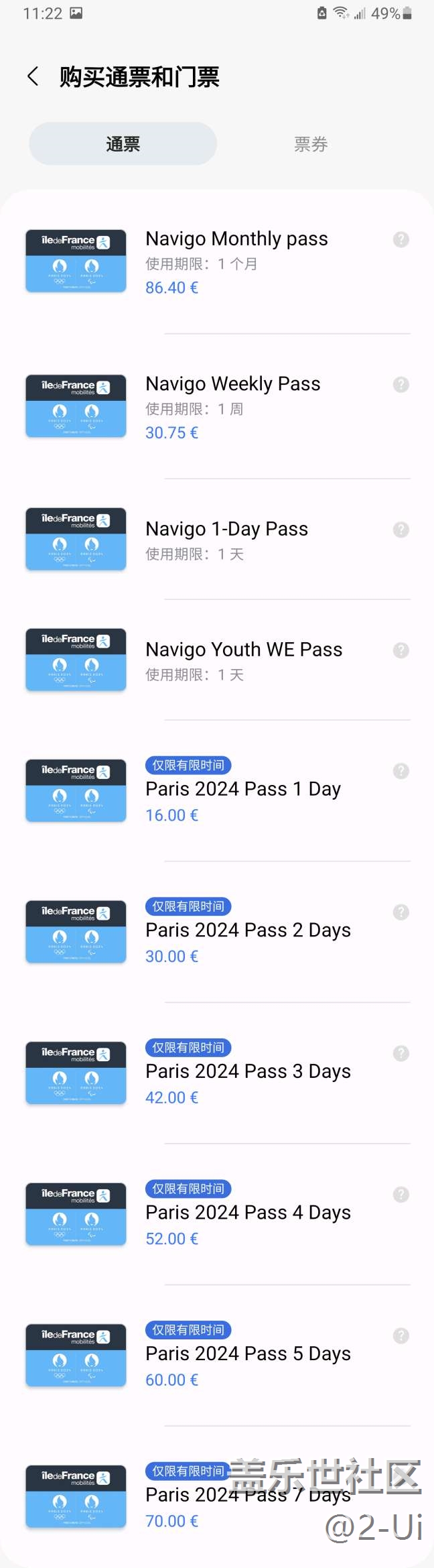
Task: Switch to the 通票 tab
Action: (x=123, y=144)
